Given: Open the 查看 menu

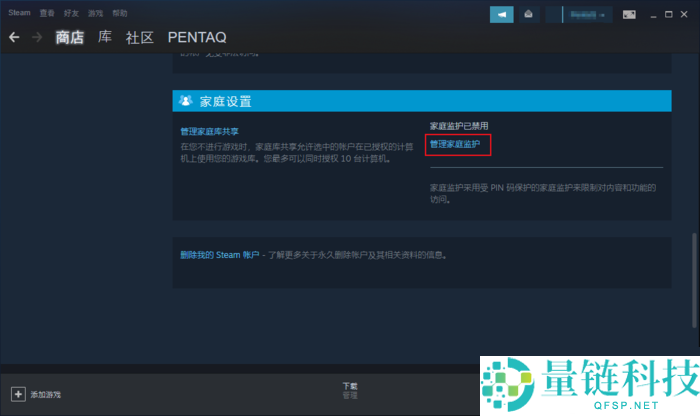Looking at the screenshot, I should click(x=48, y=14).
